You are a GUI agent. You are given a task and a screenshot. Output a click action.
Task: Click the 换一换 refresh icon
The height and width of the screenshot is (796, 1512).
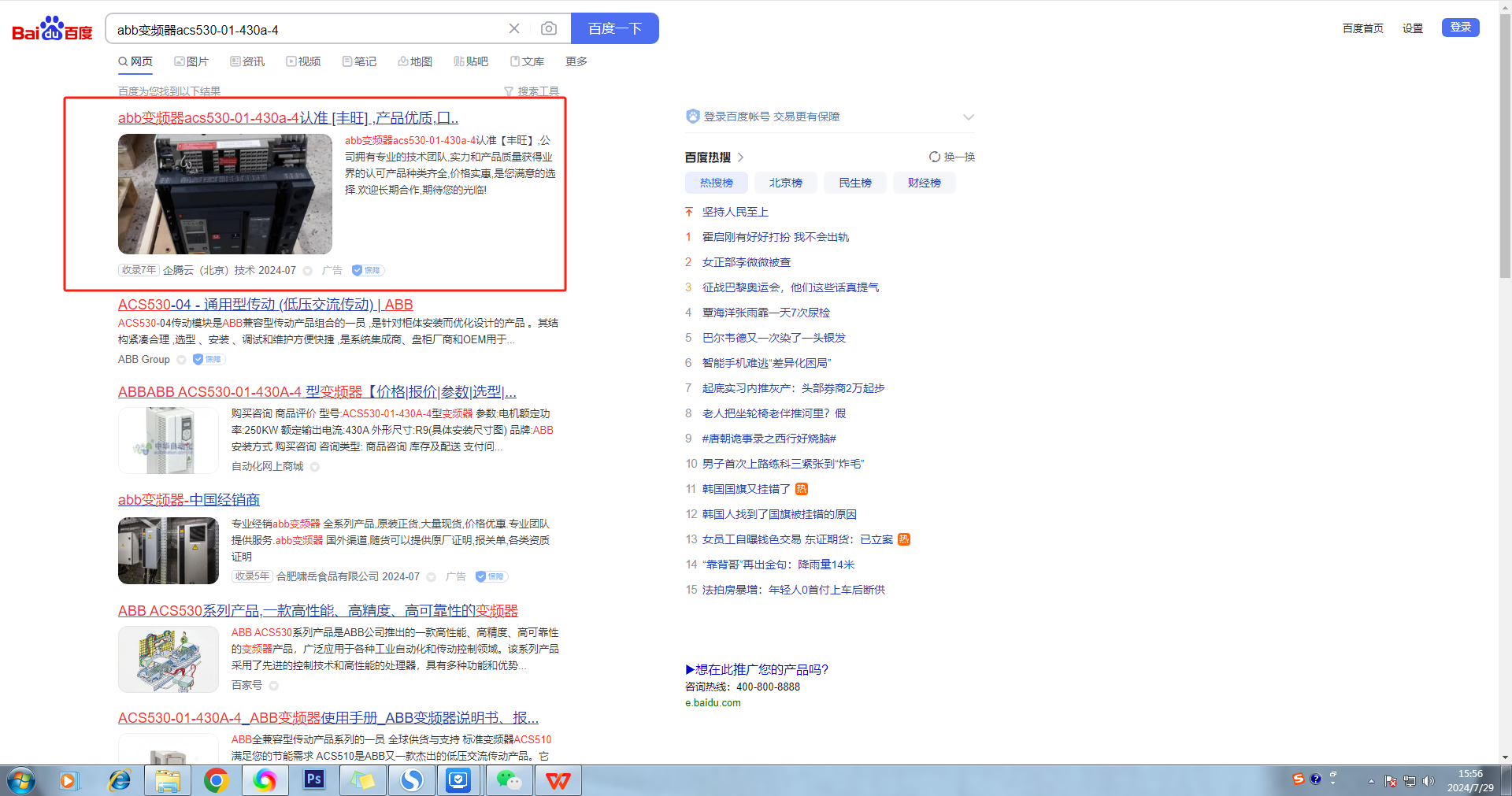click(935, 157)
